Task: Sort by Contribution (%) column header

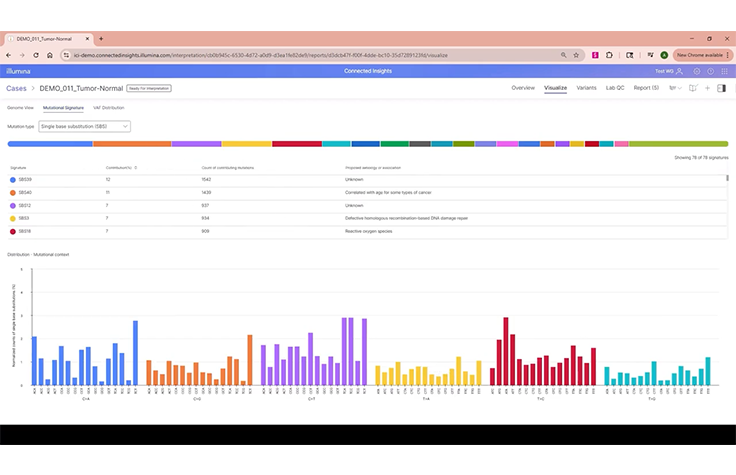Action: point(121,167)
